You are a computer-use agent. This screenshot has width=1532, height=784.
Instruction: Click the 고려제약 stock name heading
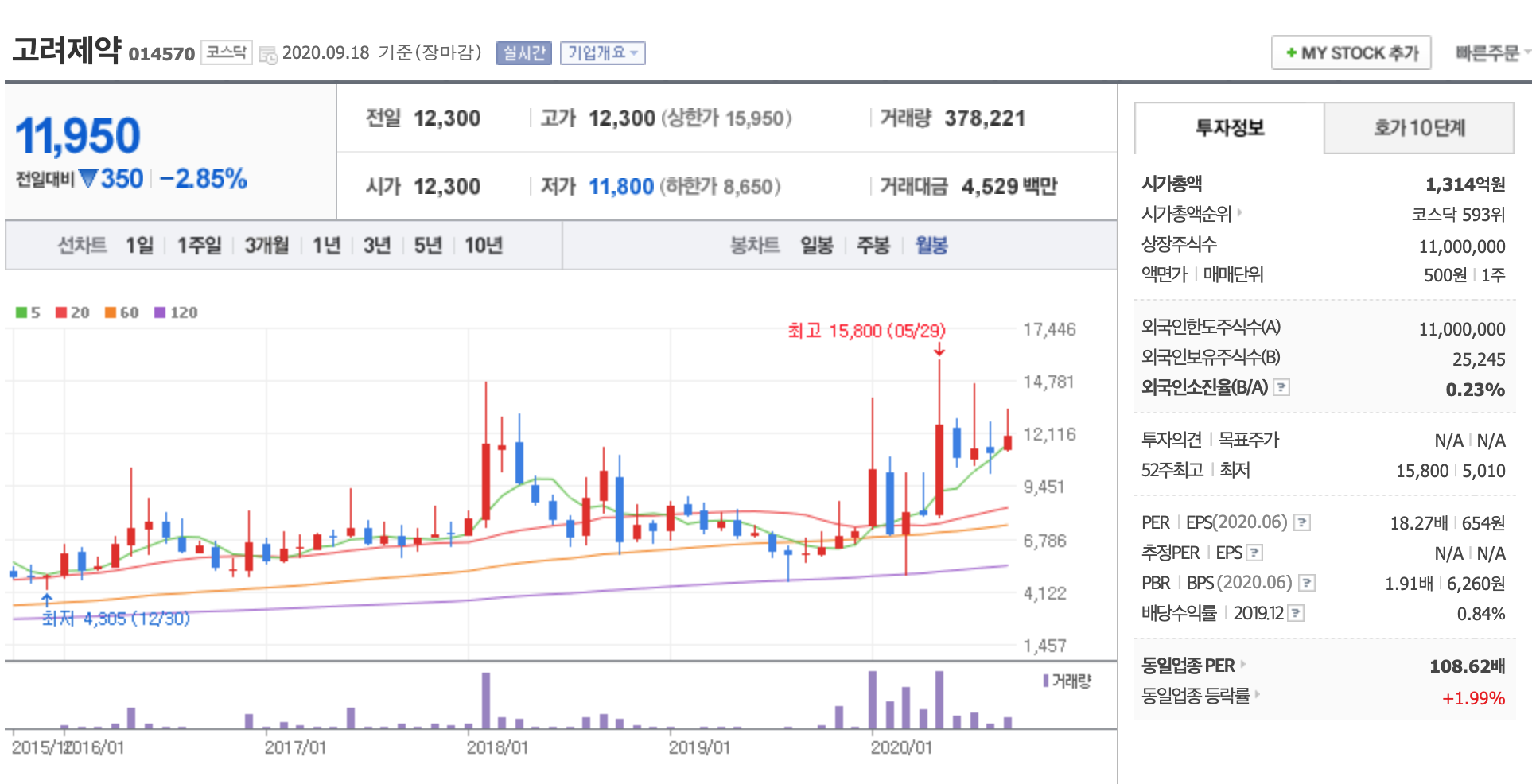point(67,50)
